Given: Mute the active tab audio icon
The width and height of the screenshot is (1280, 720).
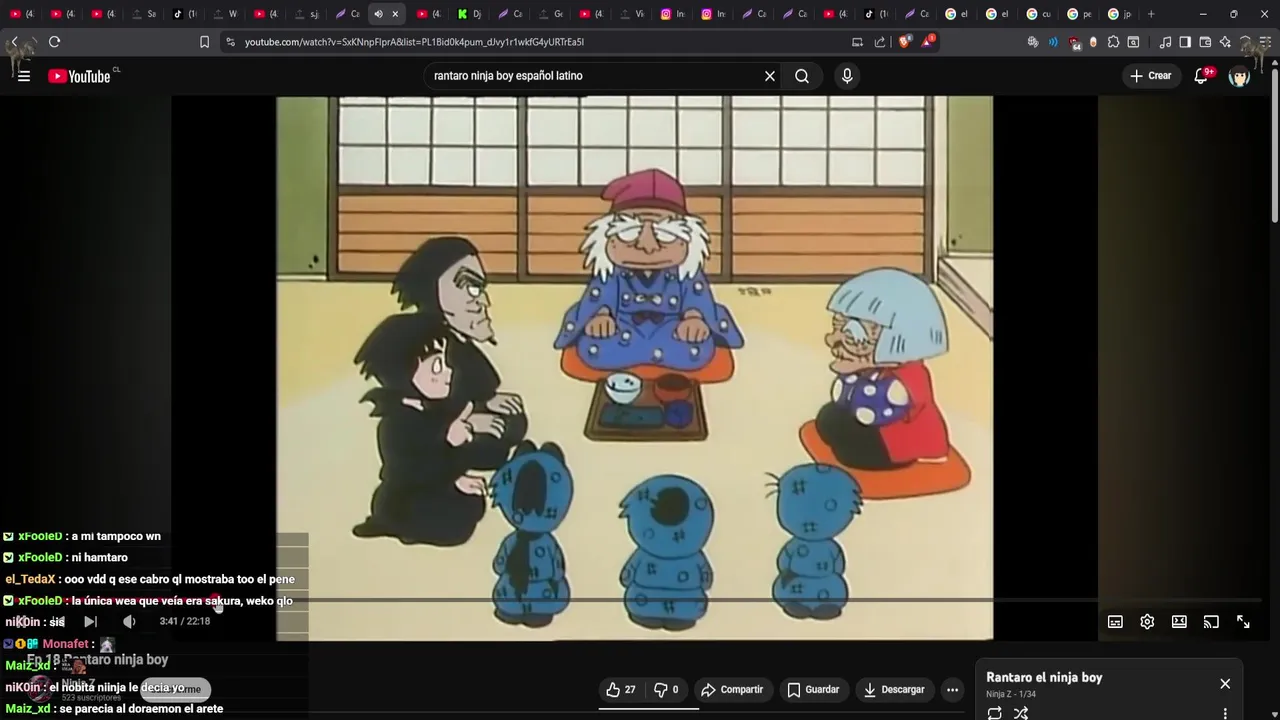Looking at the screenshot, I should tap(378, 14).
